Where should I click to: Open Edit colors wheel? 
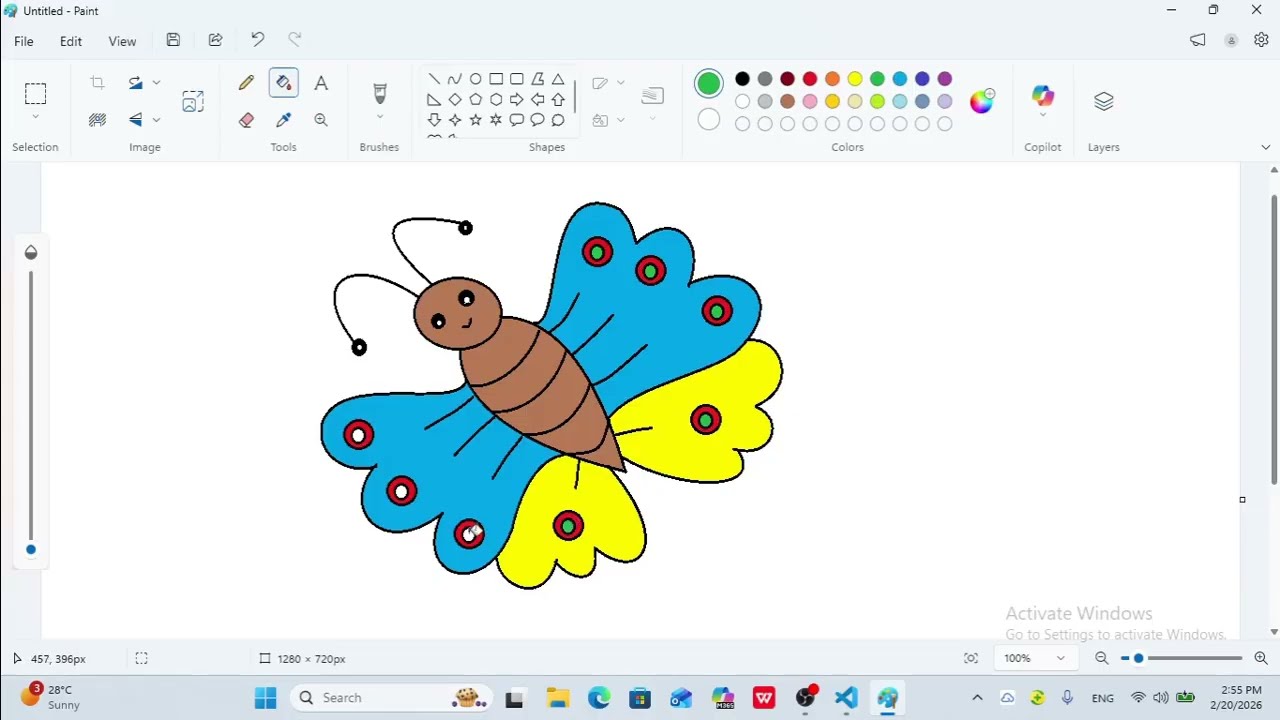[982, 101]
